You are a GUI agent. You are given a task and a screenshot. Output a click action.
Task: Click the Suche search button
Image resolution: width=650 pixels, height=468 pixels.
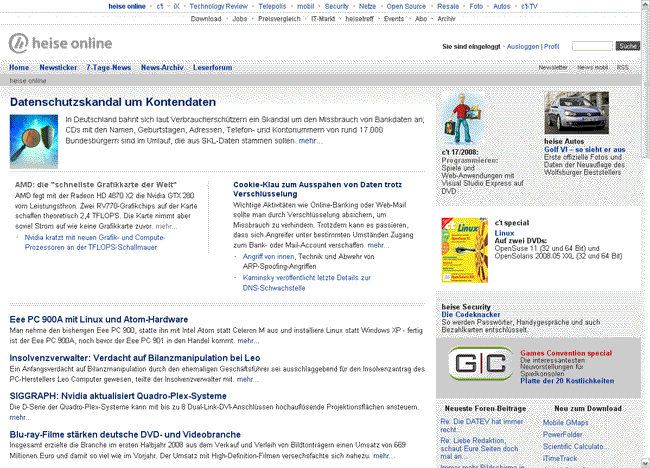[x=628, y=46]
